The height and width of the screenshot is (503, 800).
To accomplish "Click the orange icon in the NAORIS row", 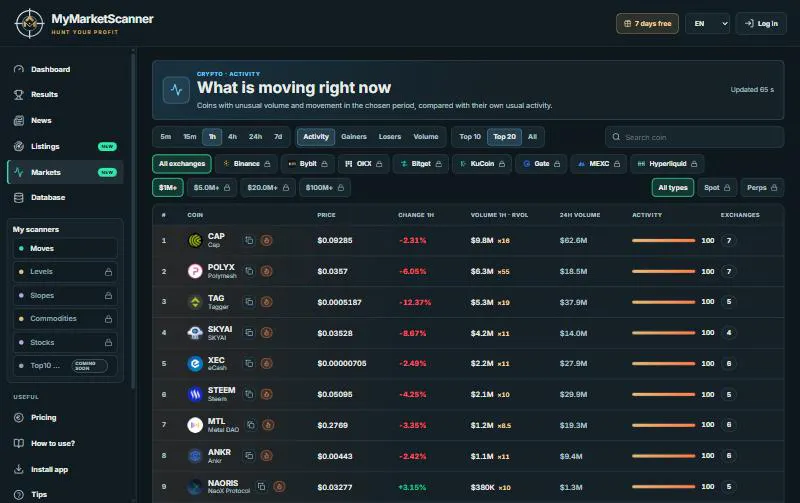I will 279,487.
